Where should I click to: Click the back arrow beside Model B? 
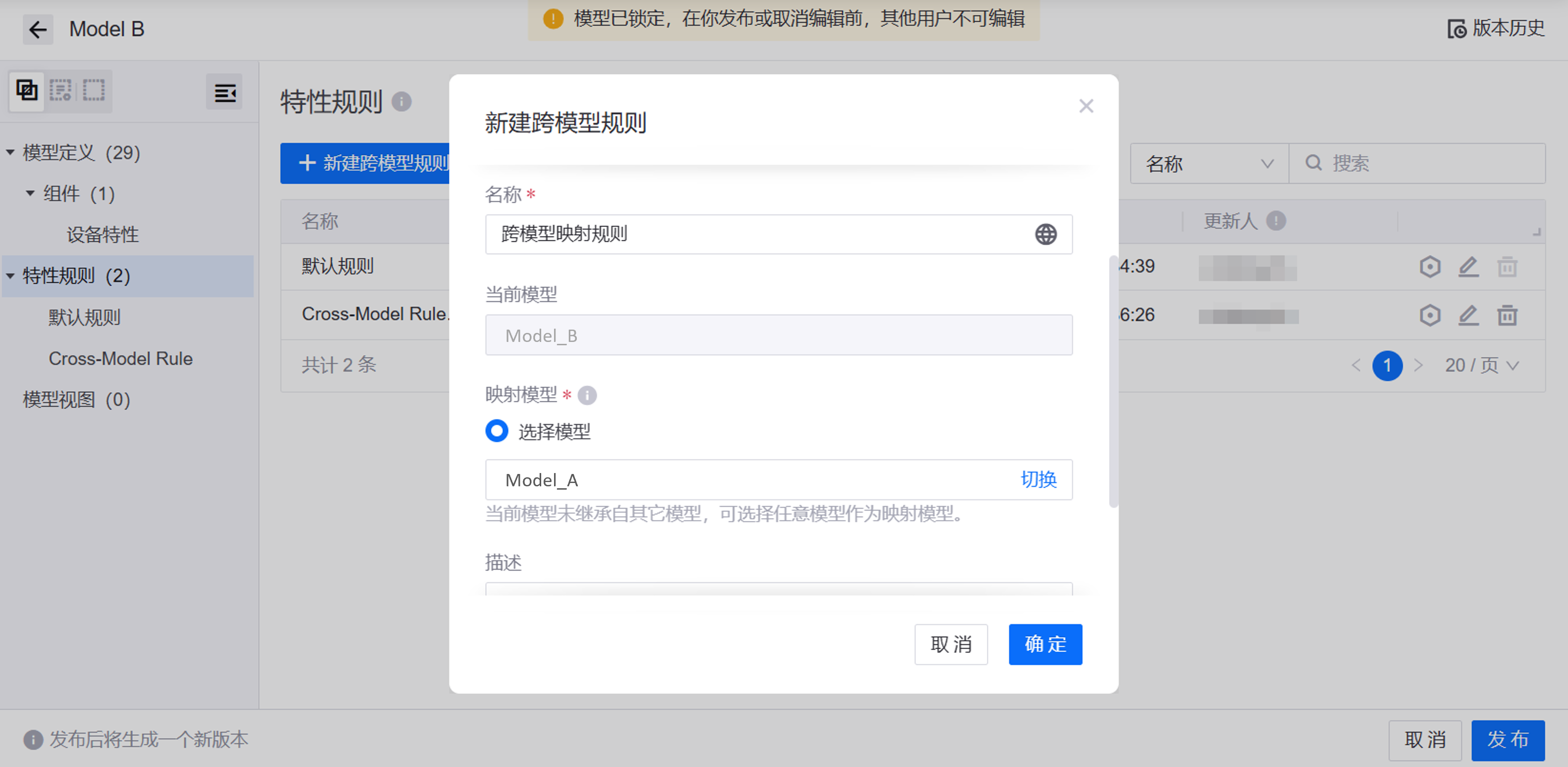(x=38, y=29)
